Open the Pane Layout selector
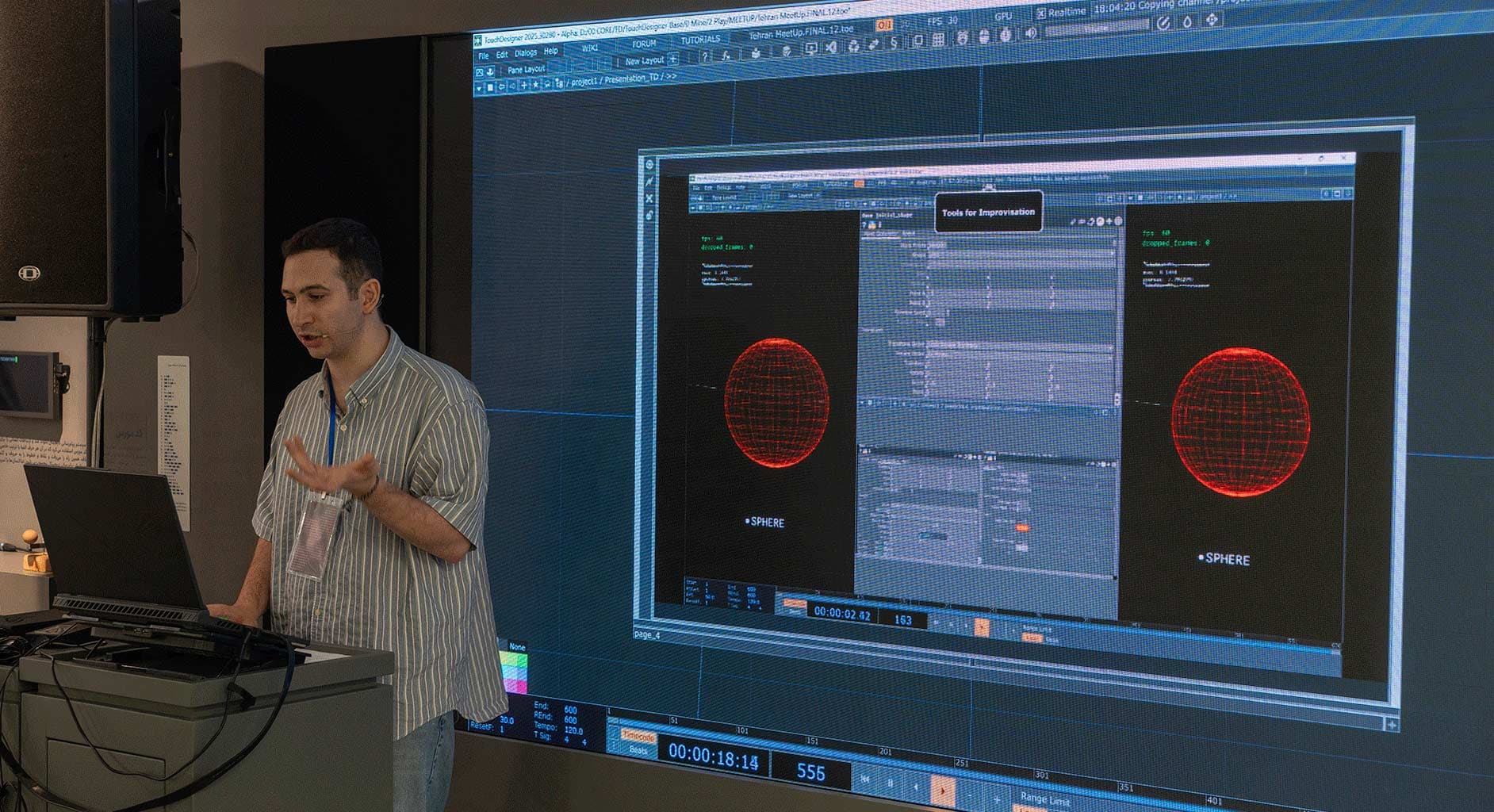The width and height of the screenshot is (1494, 812). [x=527, y=70]
